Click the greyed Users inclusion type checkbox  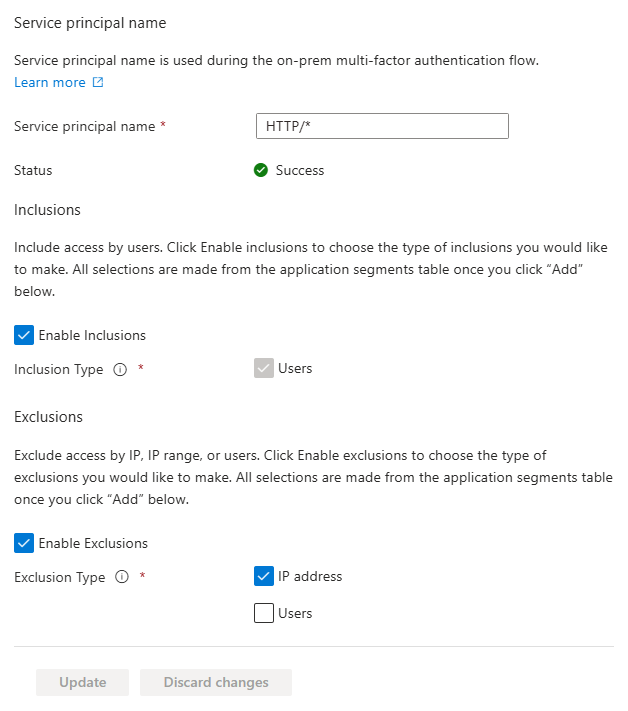click(x=264, y=369)
